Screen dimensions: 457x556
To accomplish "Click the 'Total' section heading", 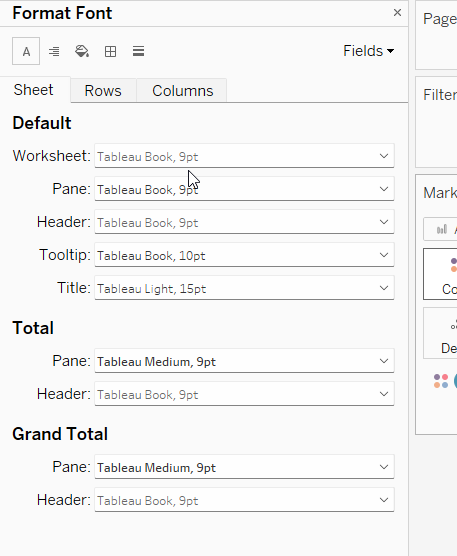I will pos(33,328).
